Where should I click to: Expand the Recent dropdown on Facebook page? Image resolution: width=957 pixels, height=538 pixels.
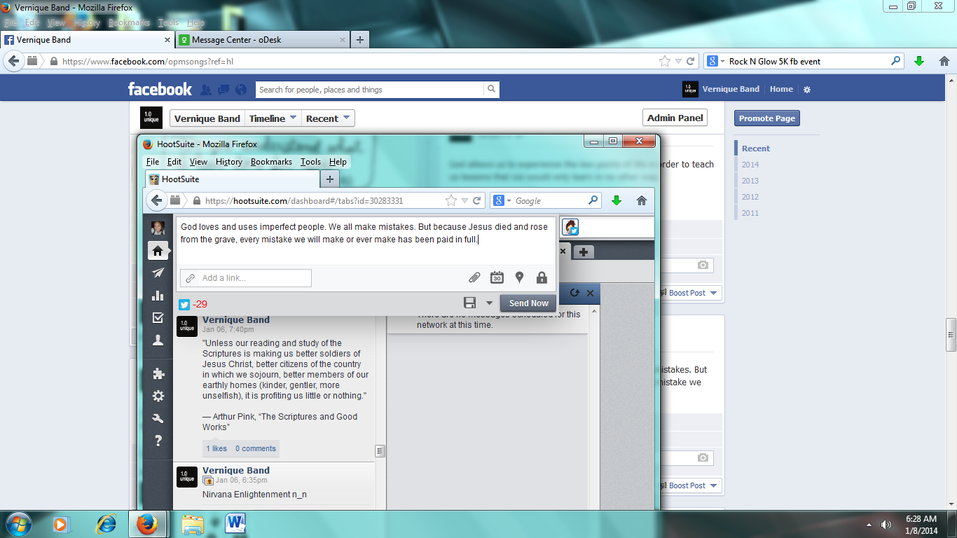pyautogui.click(x=346, y=117)
